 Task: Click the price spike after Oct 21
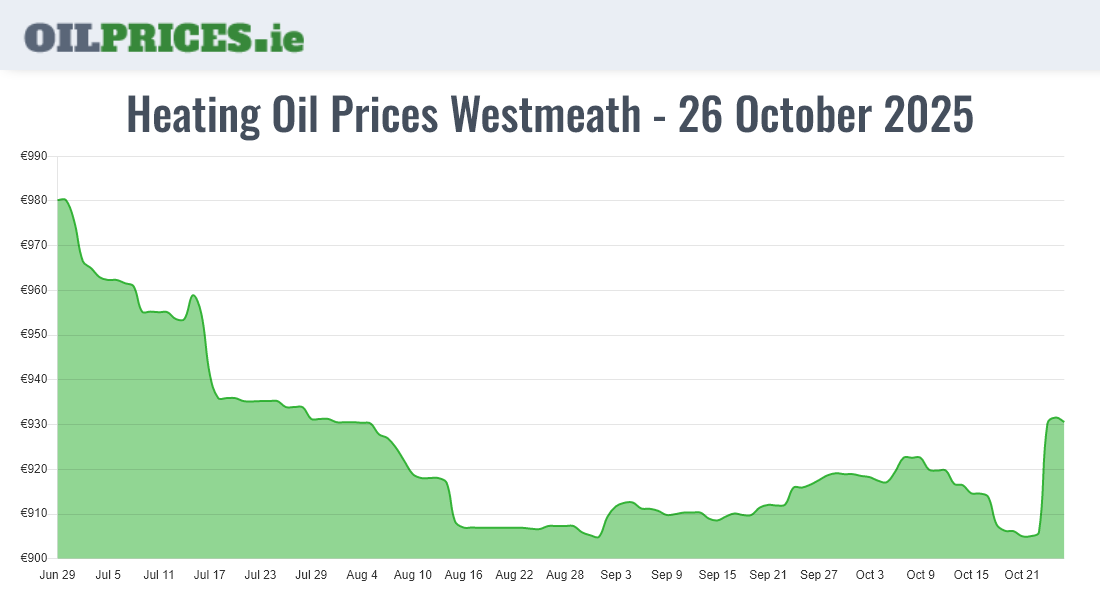click(x=1054, y=418)
